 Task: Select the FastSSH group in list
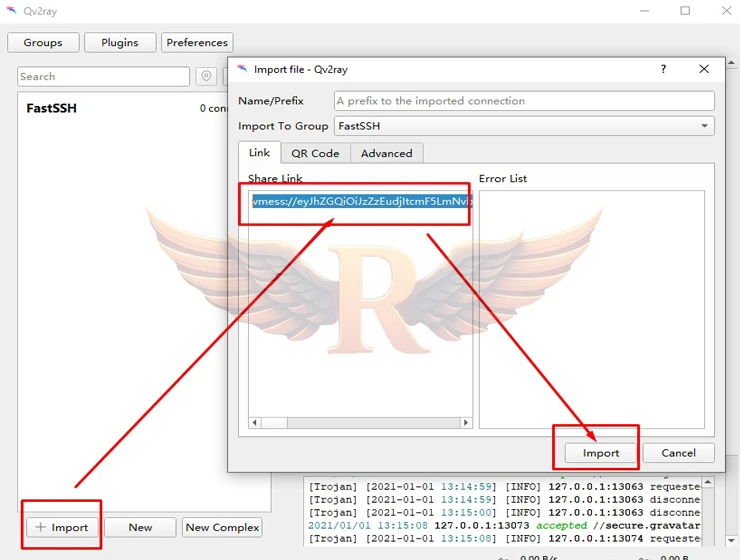tap(52, 108)
